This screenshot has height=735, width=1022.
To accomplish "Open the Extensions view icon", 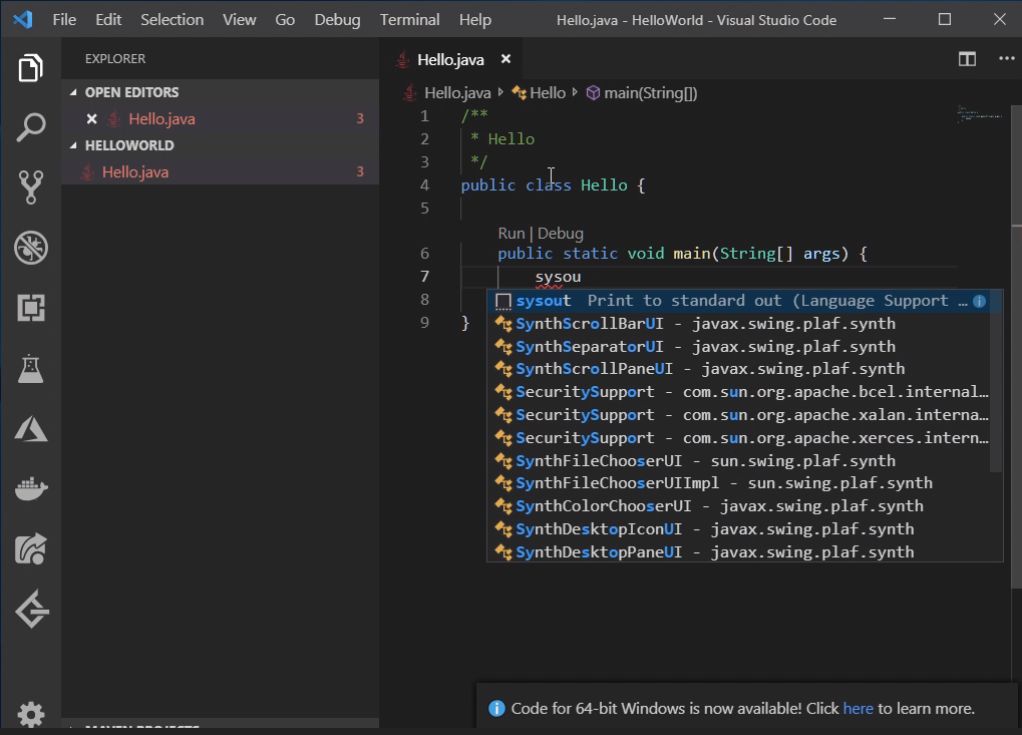I will 31,308.
